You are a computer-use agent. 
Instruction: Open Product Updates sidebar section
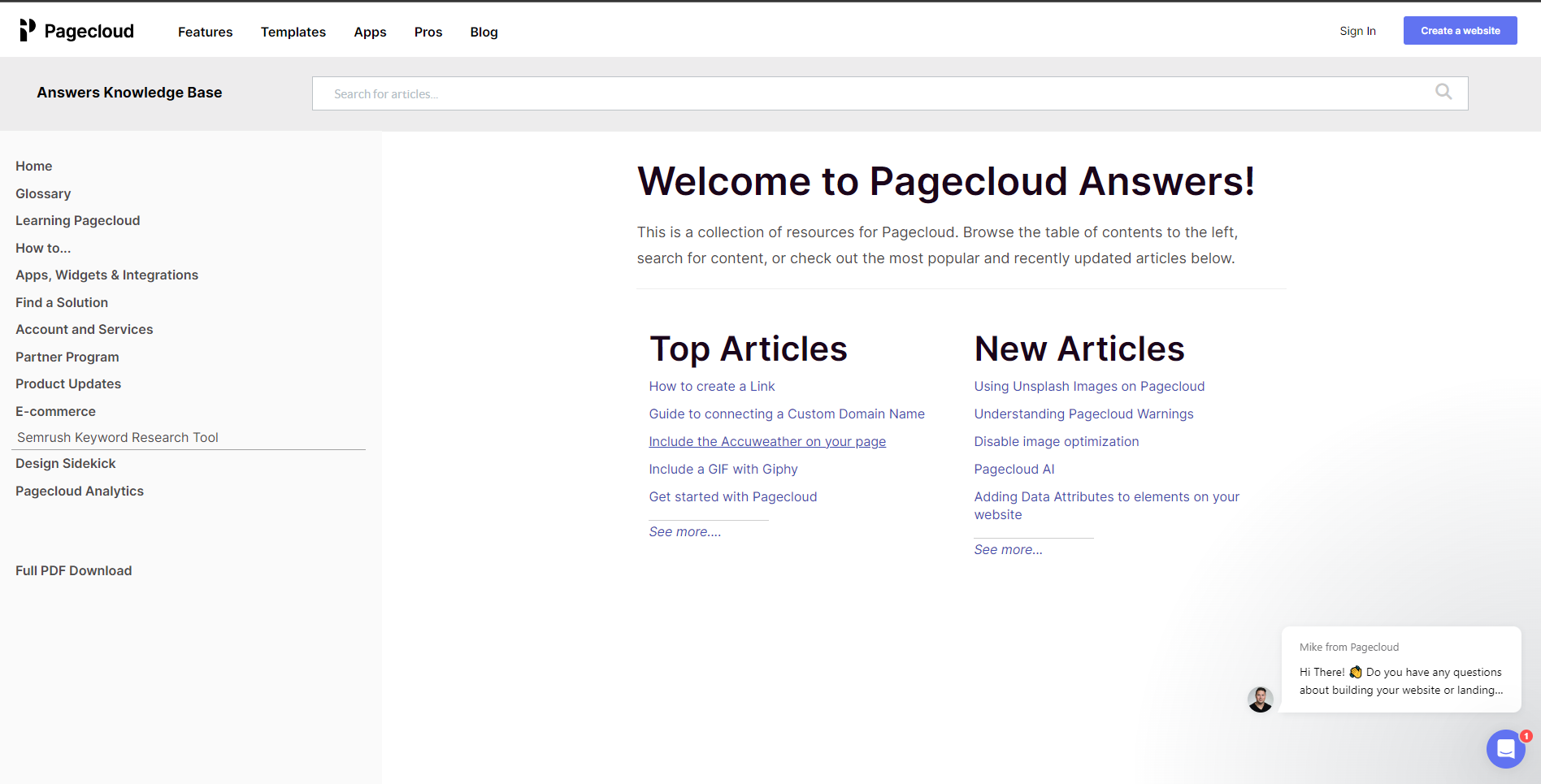pyautogui.click(x=68, y=383)
